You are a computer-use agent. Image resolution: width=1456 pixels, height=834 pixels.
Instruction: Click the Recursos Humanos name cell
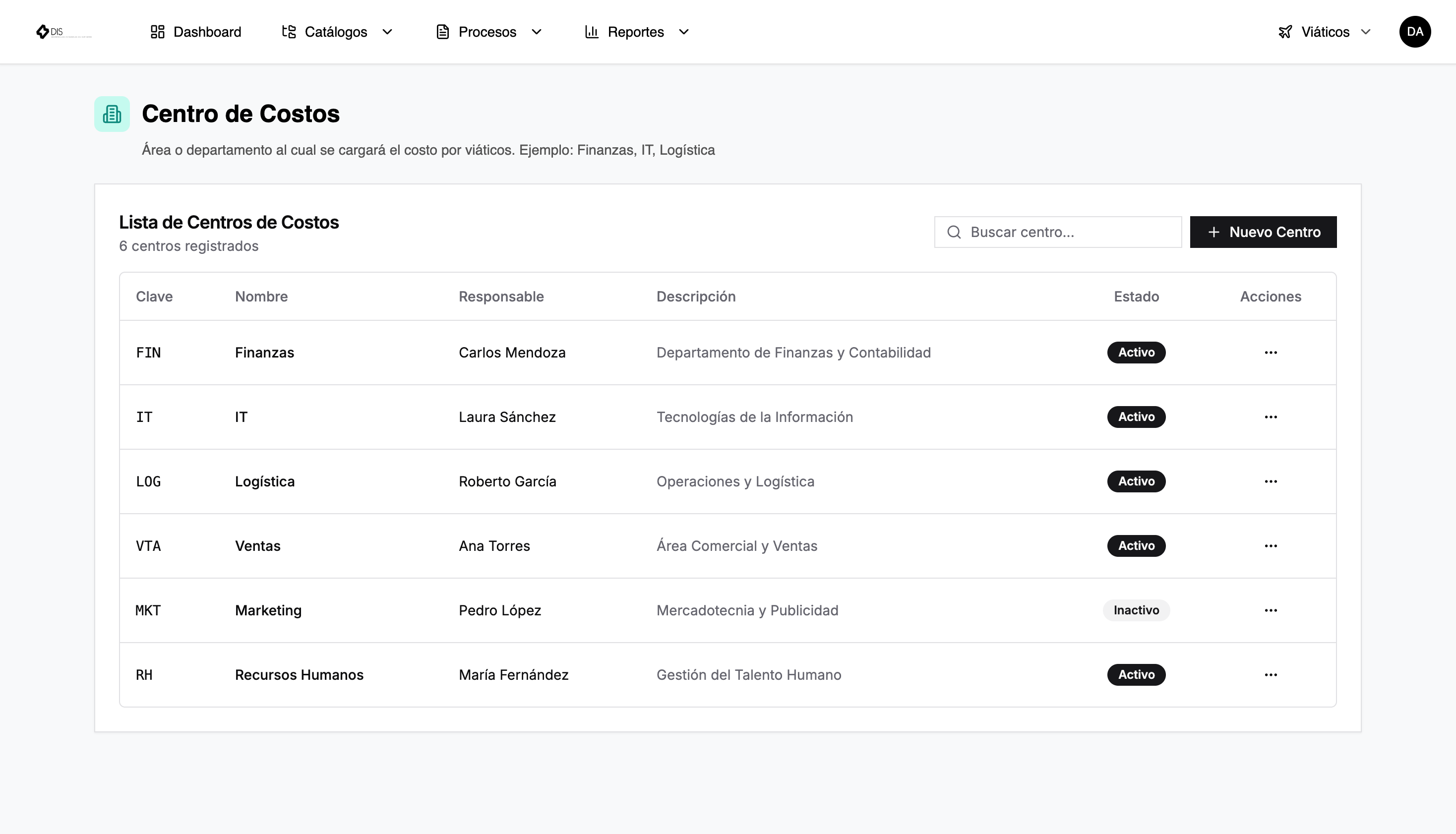(x=299, y=675)
